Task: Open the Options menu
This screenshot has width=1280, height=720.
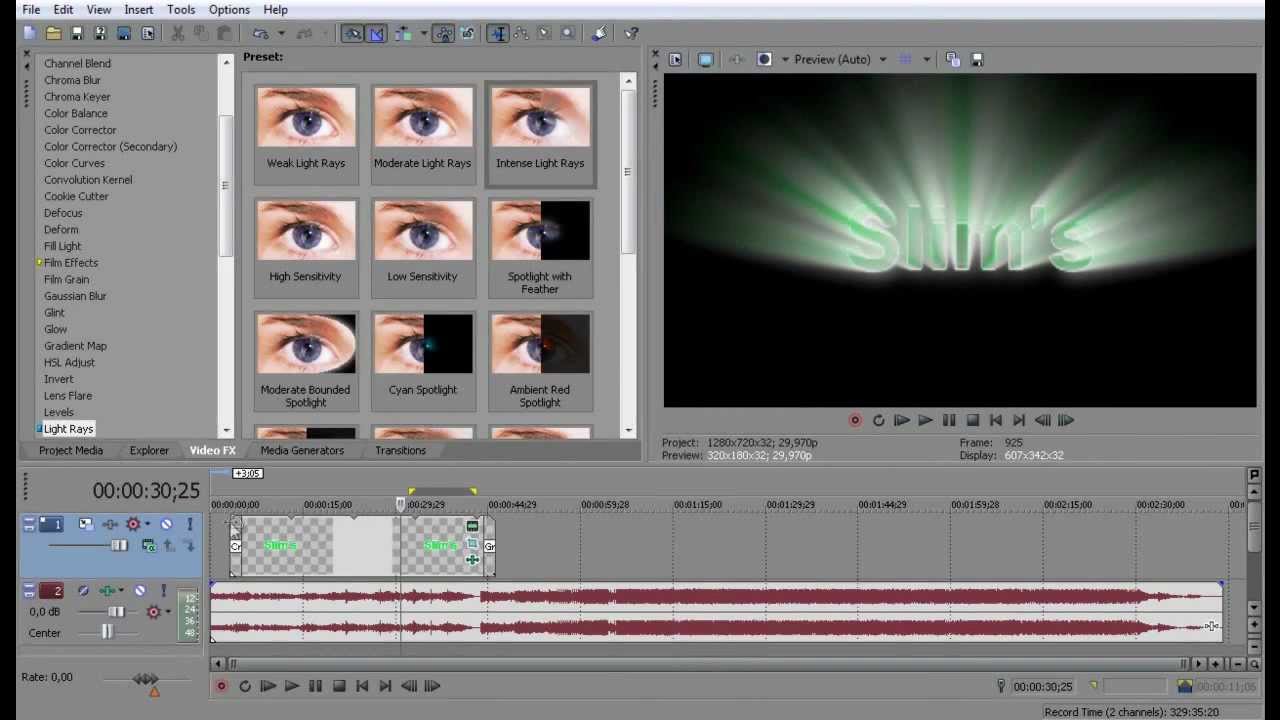Action: pos(229,10)
